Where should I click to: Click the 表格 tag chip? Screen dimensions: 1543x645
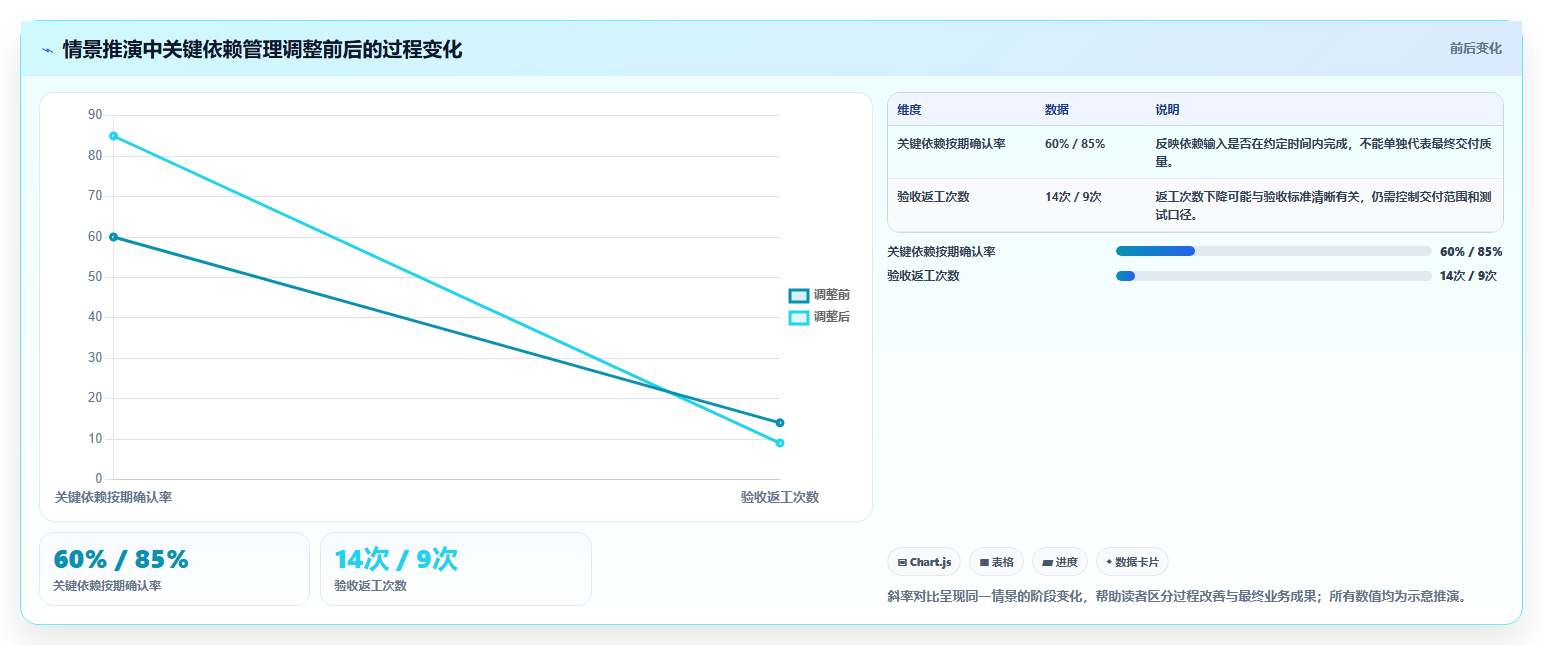point(996,562)
